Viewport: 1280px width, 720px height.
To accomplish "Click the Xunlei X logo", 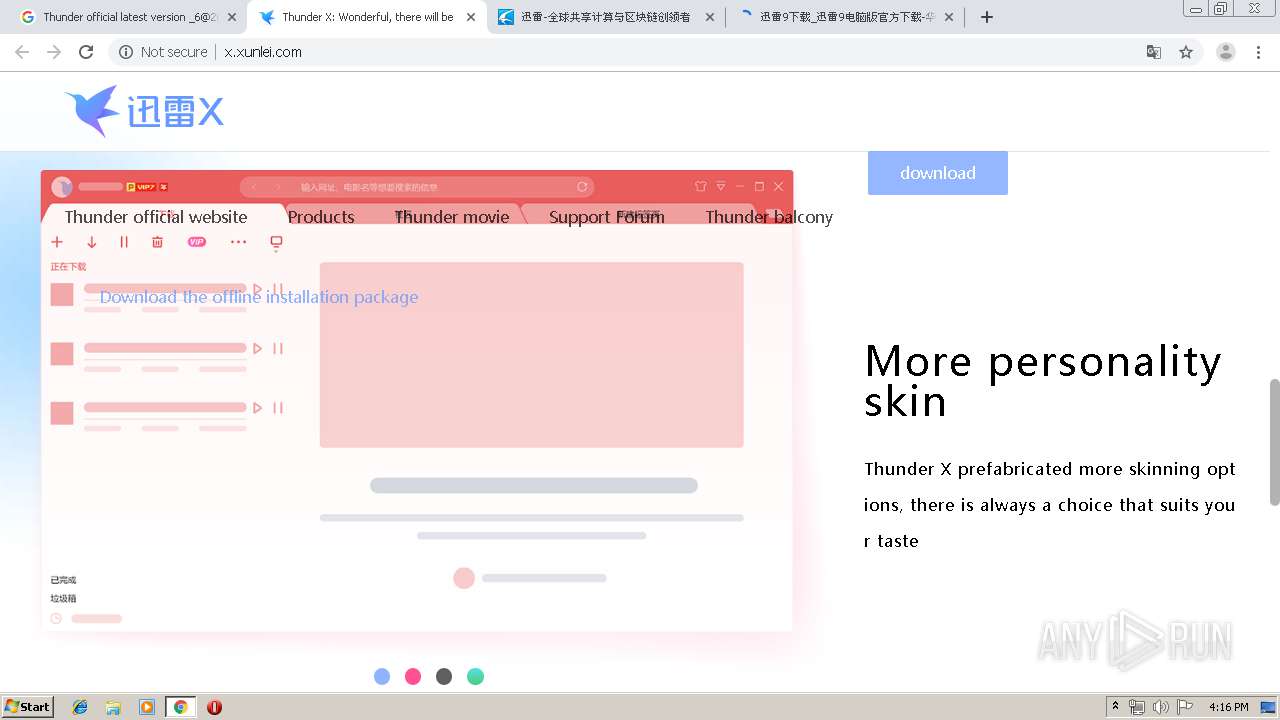I will [x=144, y=111].
